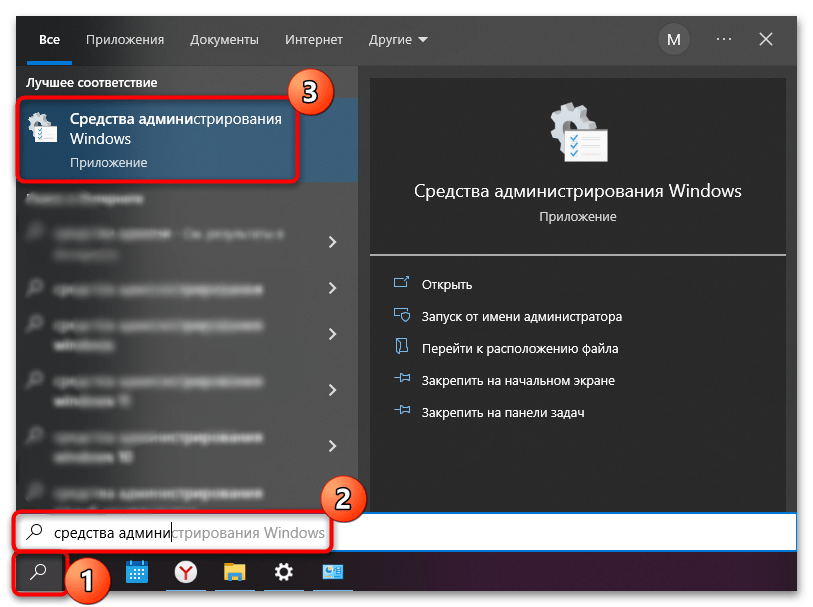The height and width of the screenshot is (607, 813).
Task: Switch to the "Документы" tab
Action: [224, 40]
